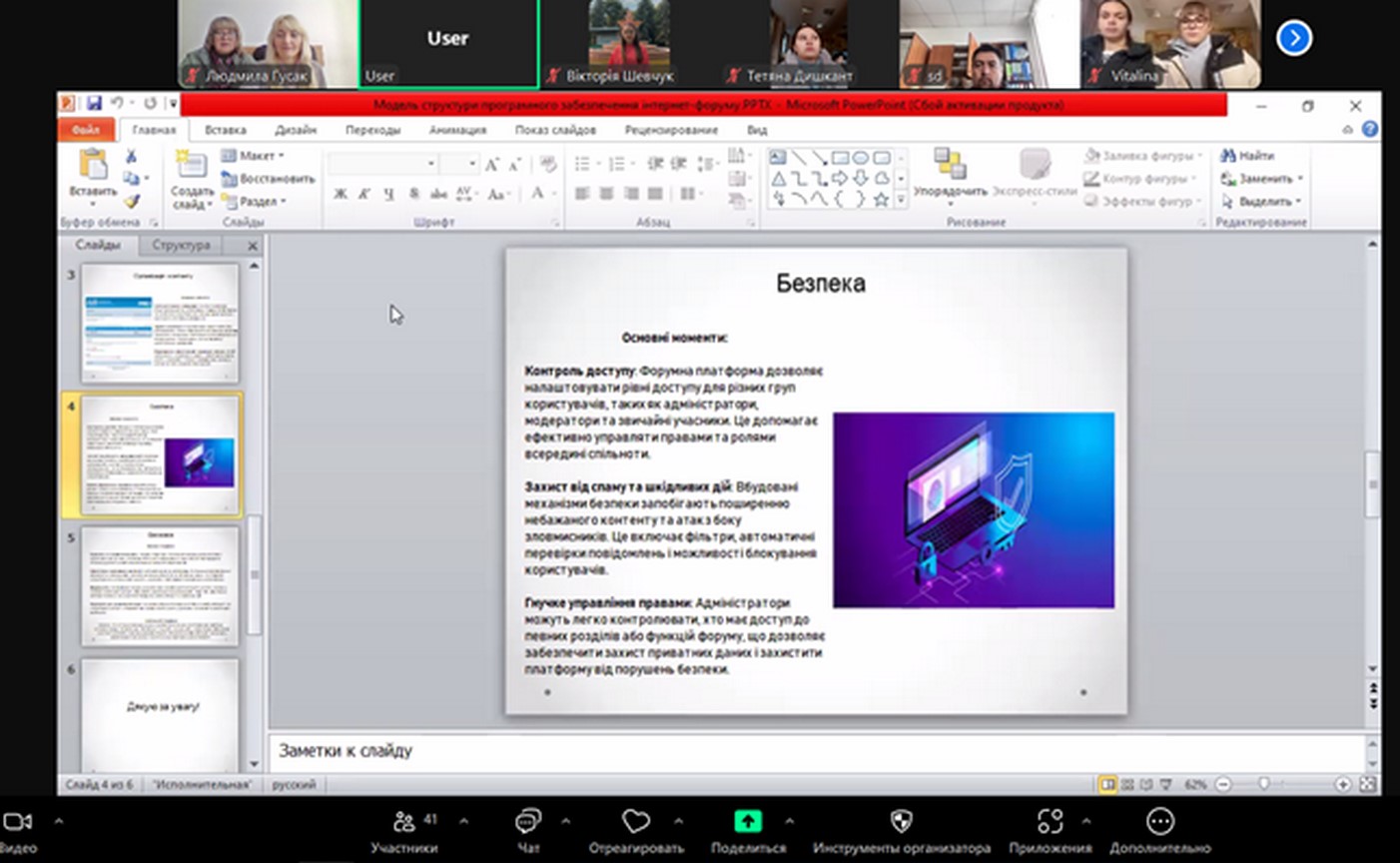
Task: Open the Structure (Структура) pane tab
Action: point(181,245)
